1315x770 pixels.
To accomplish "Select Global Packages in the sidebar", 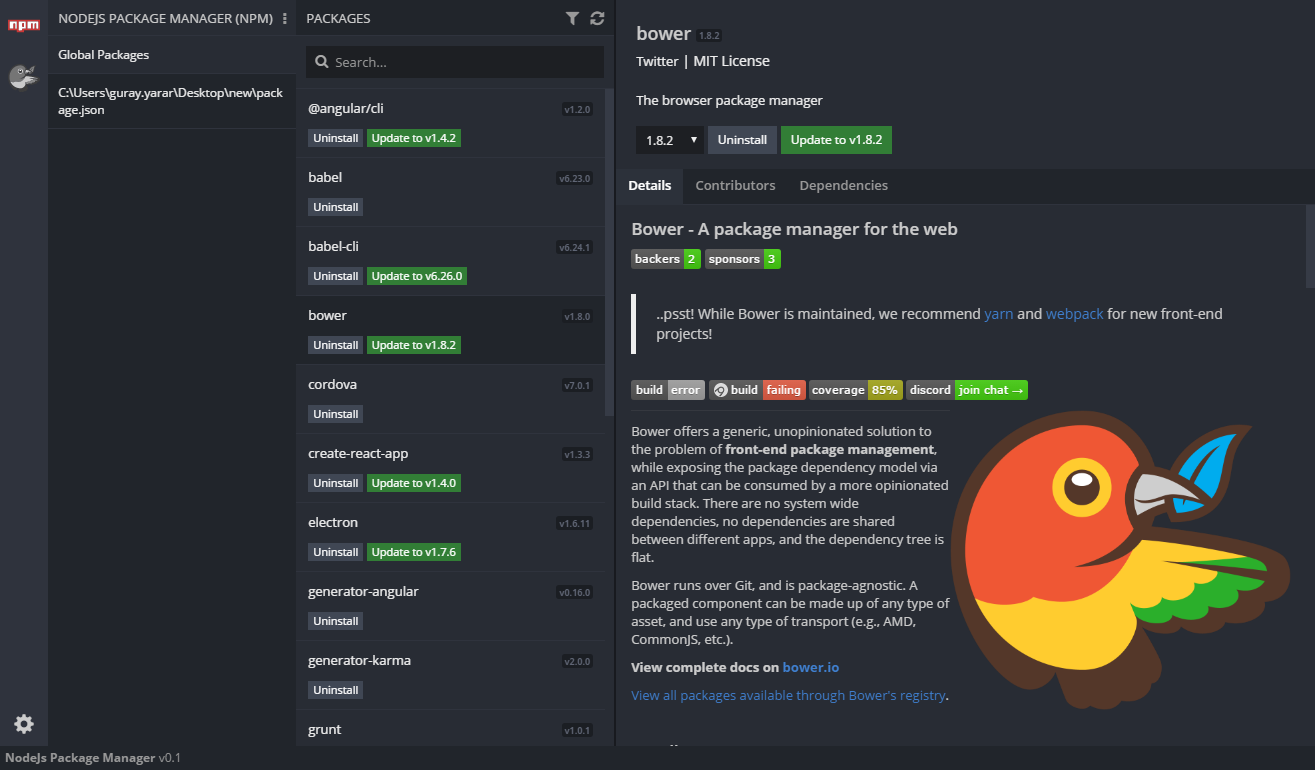I will (x=172, y=55).
